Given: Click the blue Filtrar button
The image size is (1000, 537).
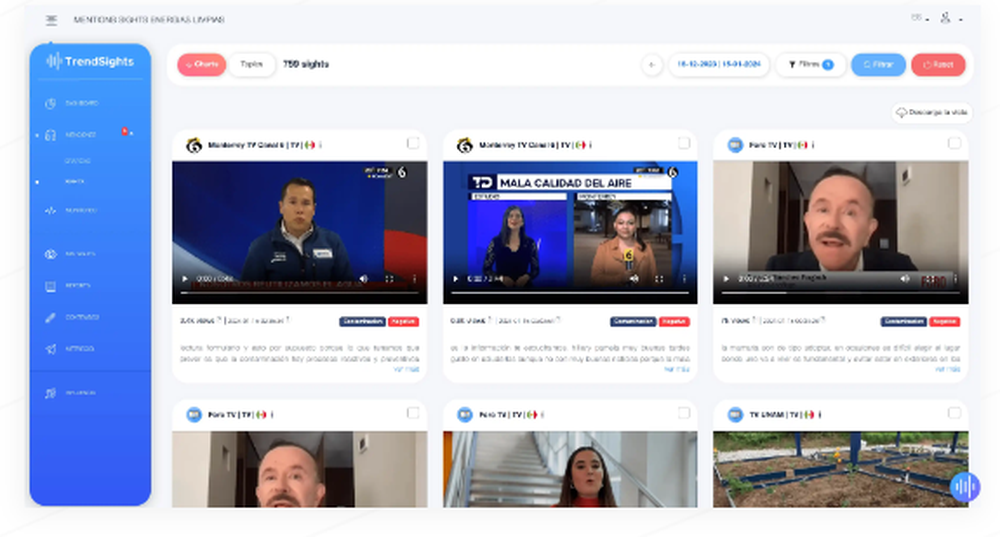Looking at the screenshot, I should 878,64.
